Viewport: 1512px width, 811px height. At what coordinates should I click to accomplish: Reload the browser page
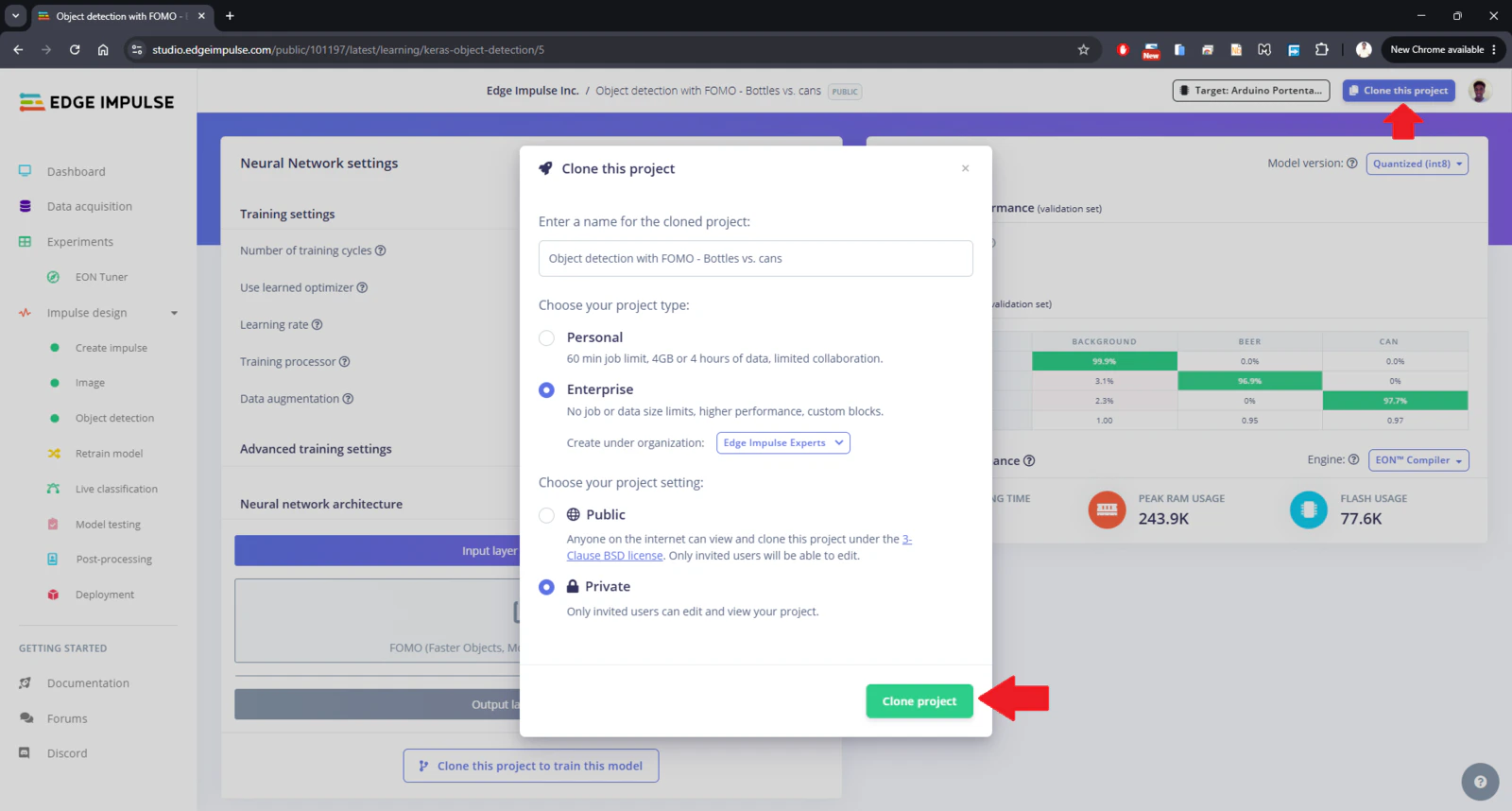75,49
